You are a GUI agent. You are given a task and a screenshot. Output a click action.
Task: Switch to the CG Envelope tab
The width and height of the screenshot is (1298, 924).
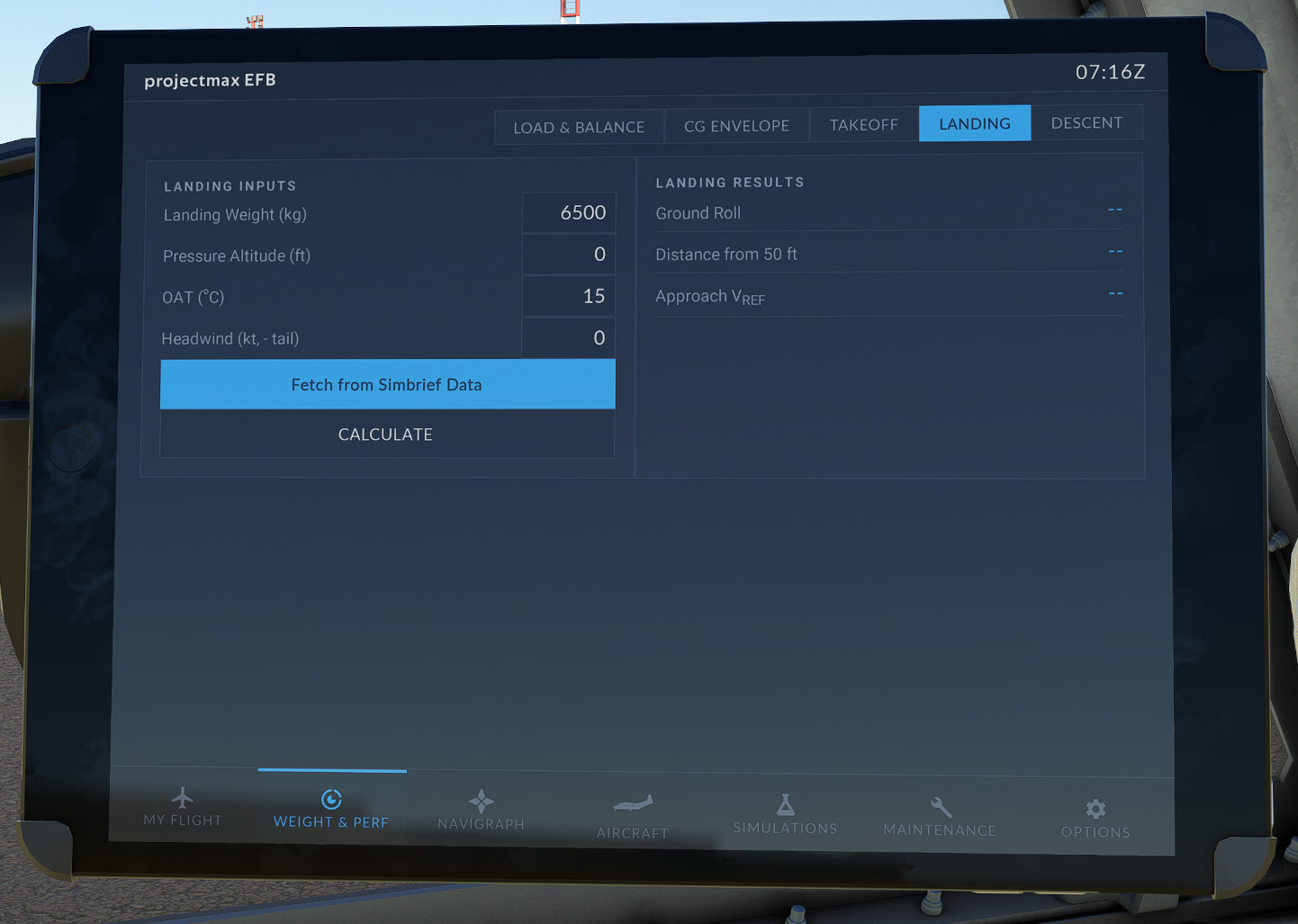(x=737, y=126)
